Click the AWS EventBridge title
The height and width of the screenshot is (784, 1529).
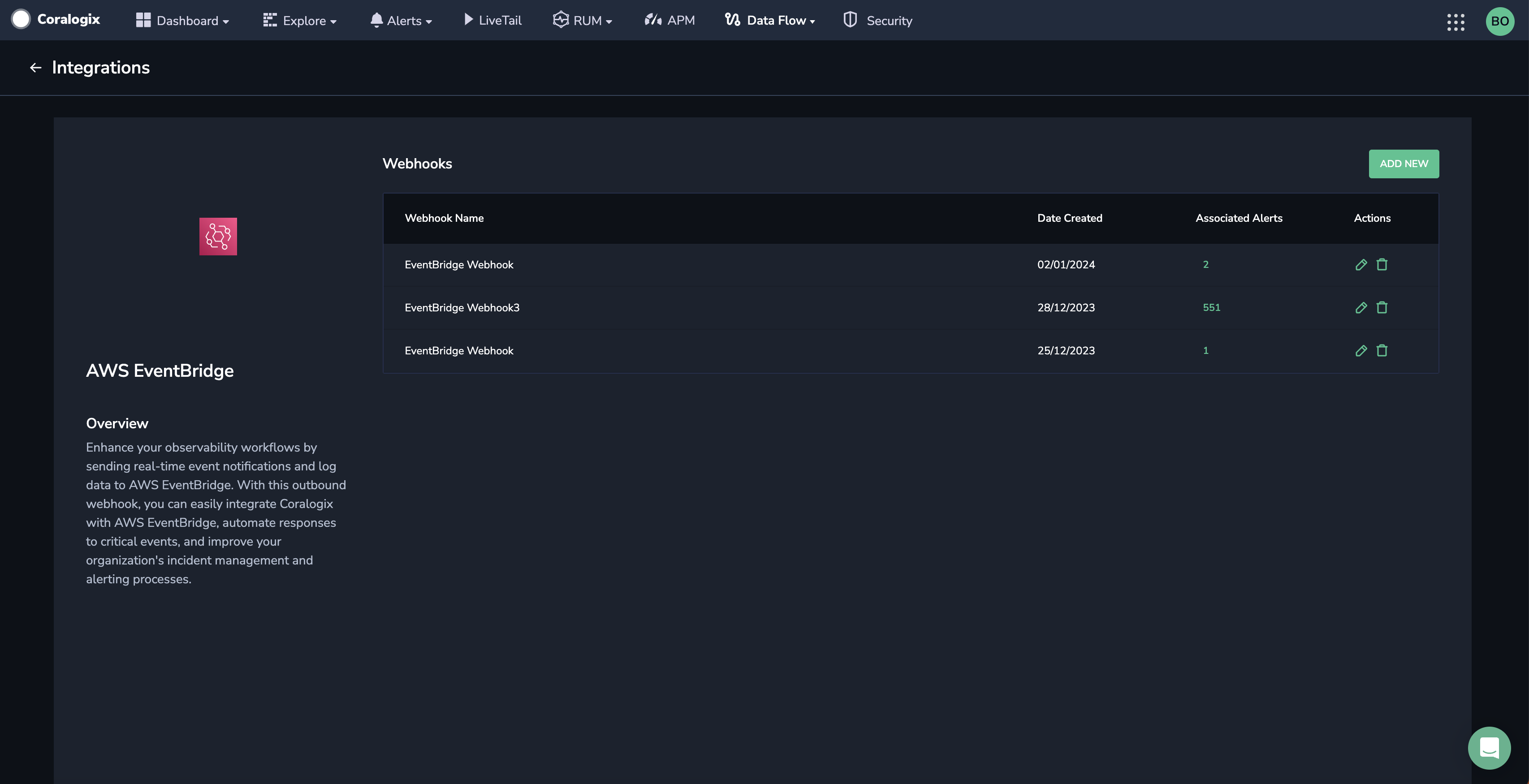pos(160,371)
